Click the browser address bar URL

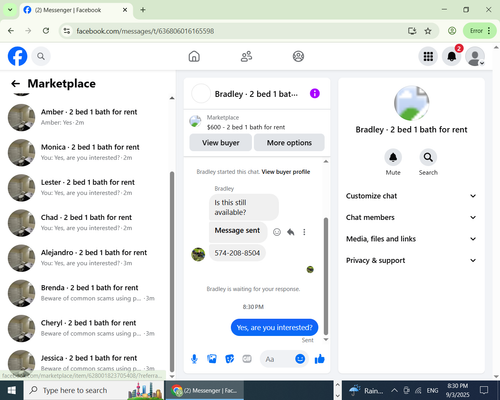pos(145,31)
